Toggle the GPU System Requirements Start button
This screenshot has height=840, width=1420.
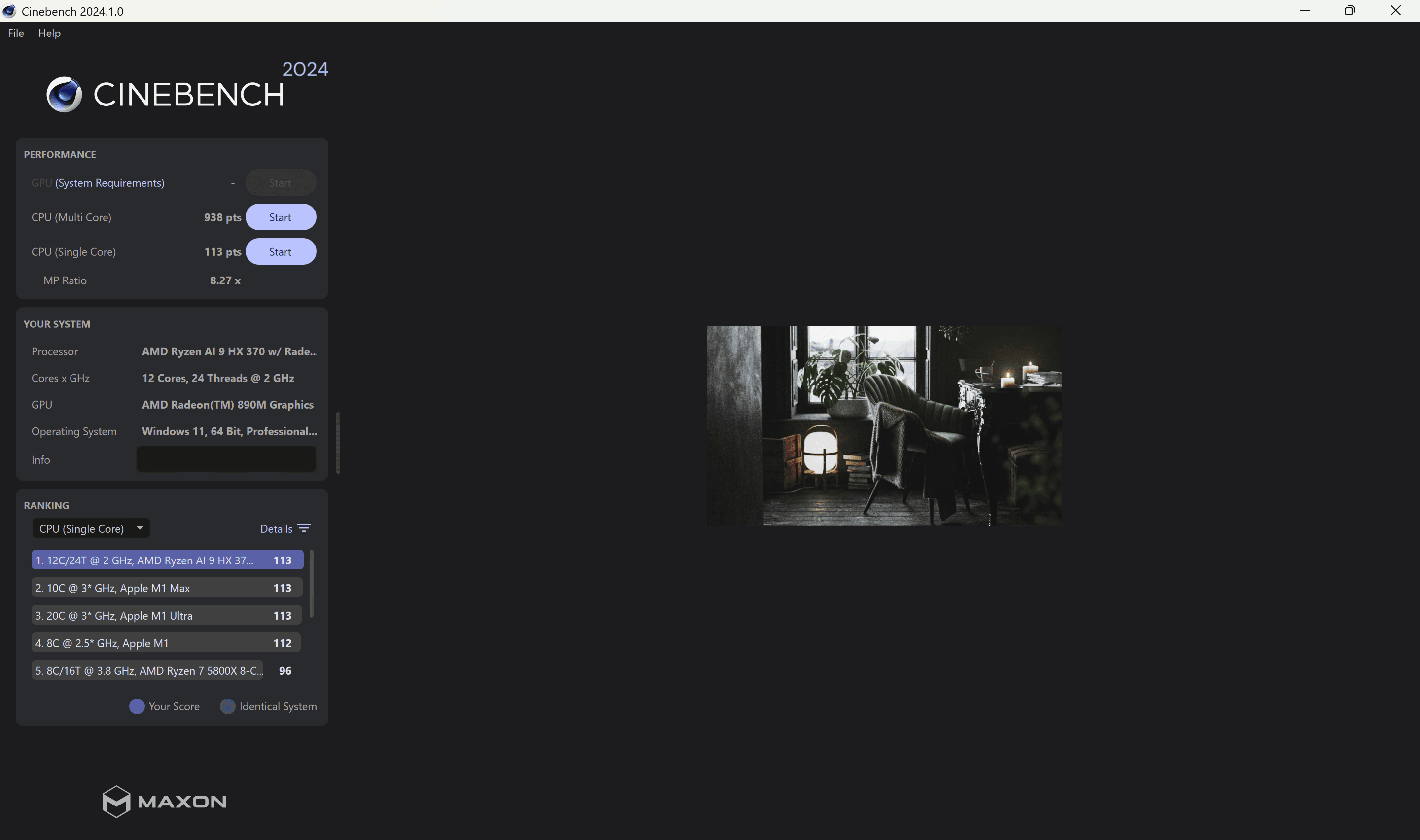click(280, 182)
